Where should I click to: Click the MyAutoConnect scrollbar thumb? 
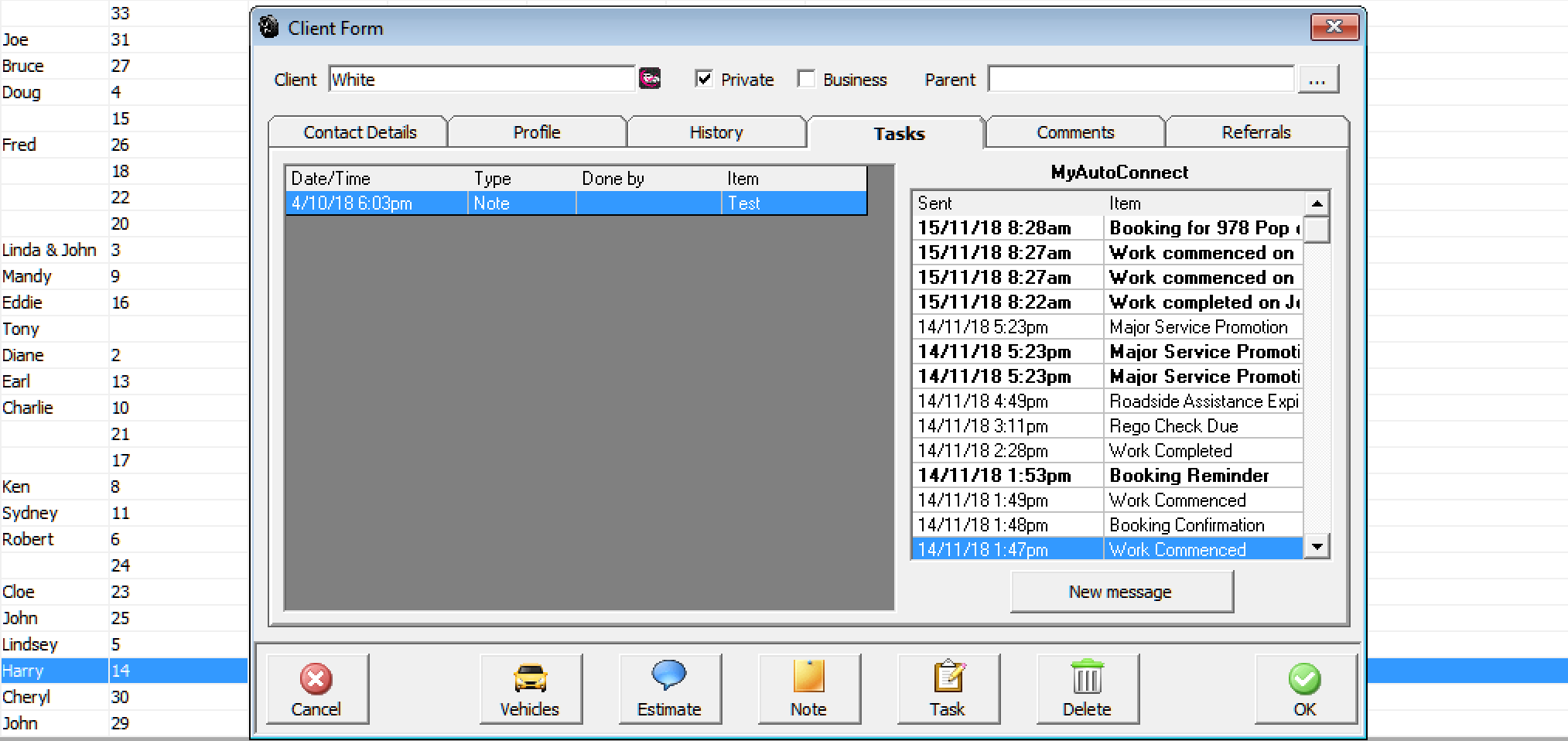pos(1317,230)
